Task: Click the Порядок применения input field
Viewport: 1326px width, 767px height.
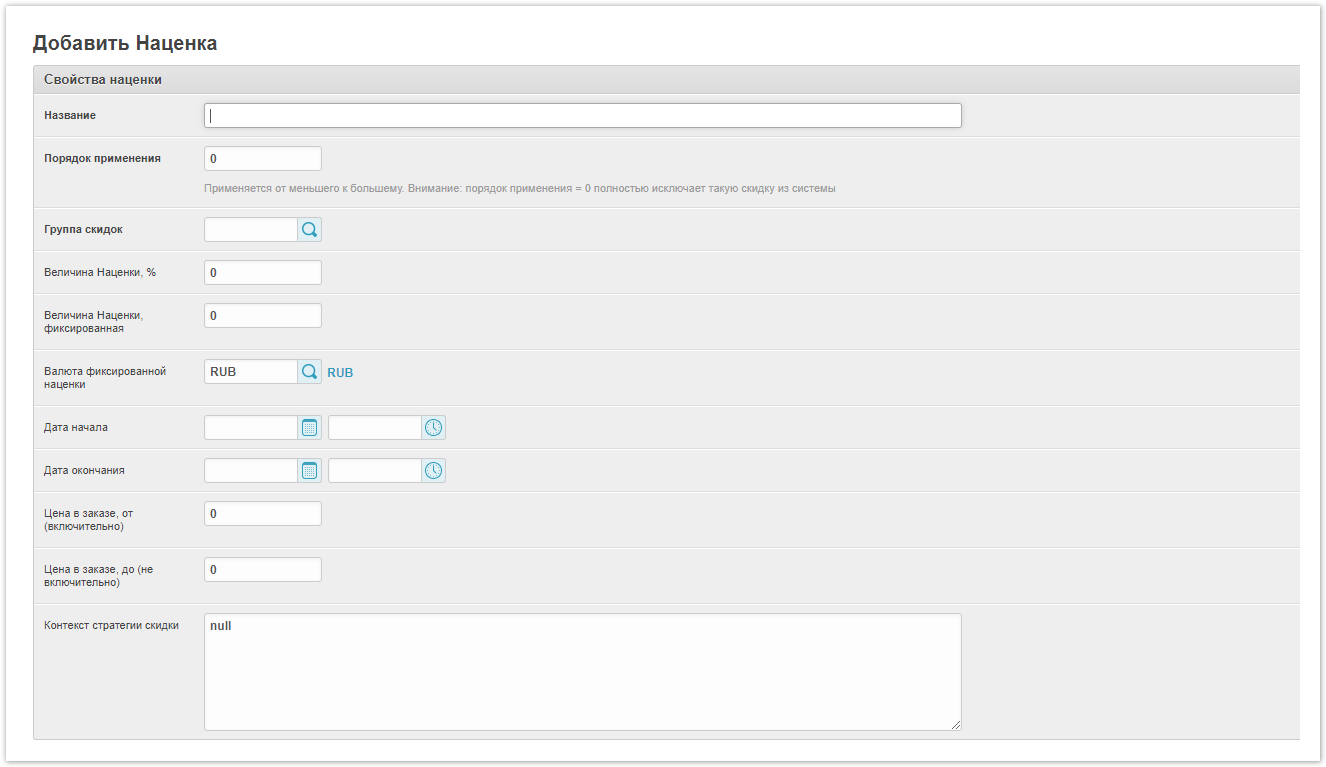Action: click(263, 159)
